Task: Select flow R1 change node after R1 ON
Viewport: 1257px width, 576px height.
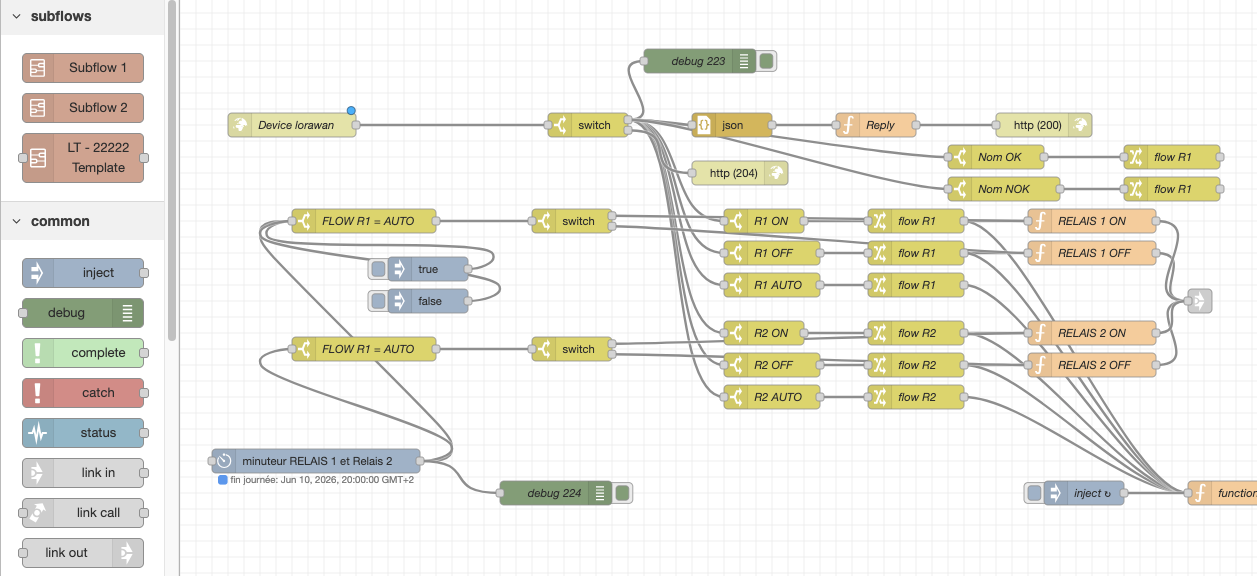Action: (x=916, y=221)
